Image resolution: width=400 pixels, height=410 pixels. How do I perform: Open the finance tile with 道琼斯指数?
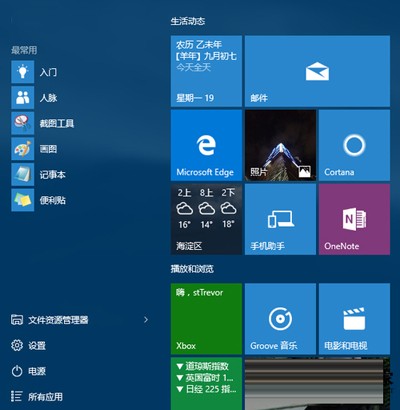pyautogui.click(x=206, y=384)
